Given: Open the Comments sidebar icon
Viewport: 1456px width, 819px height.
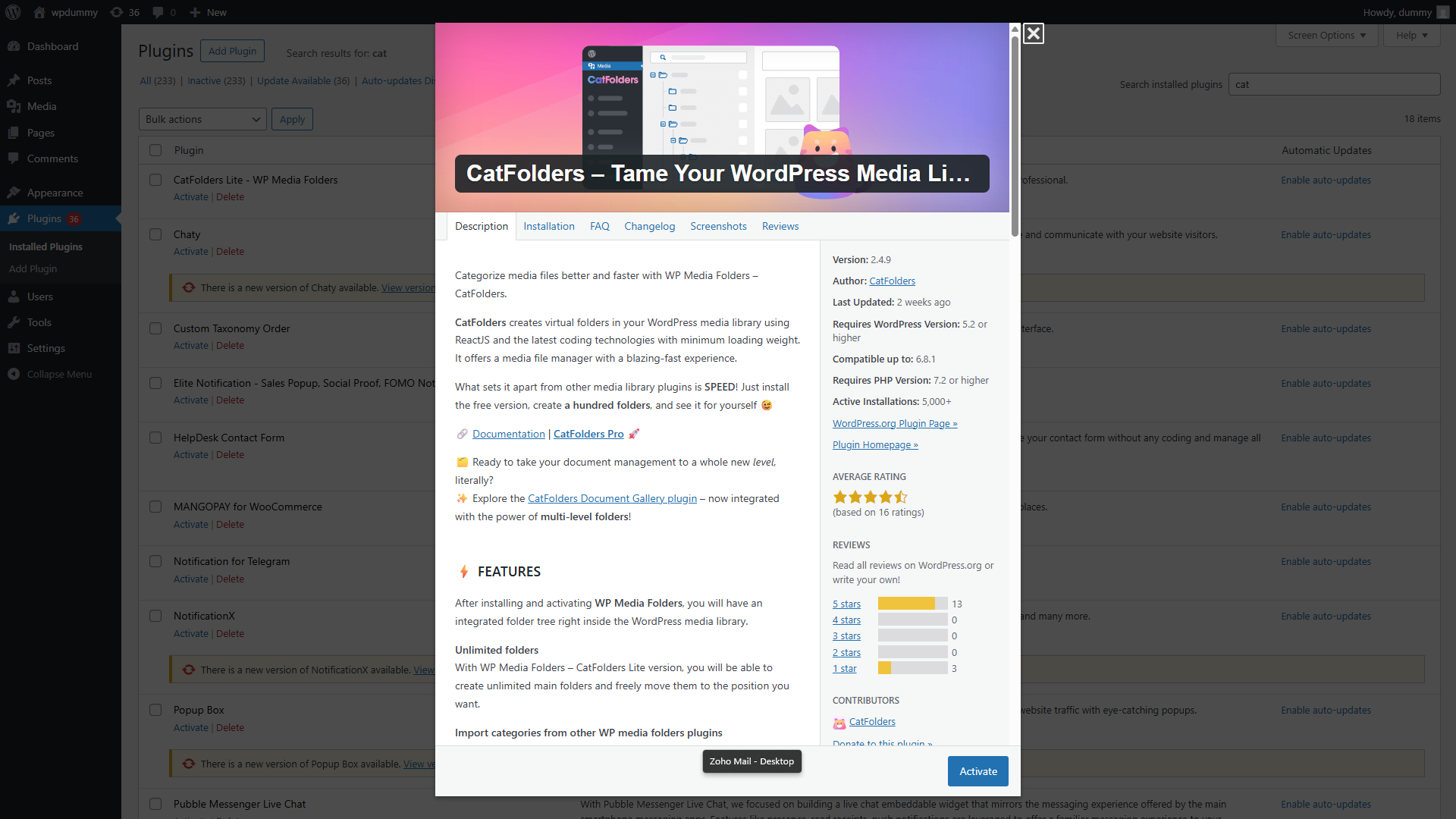Looking at the screenshot, I should (14, 158).
